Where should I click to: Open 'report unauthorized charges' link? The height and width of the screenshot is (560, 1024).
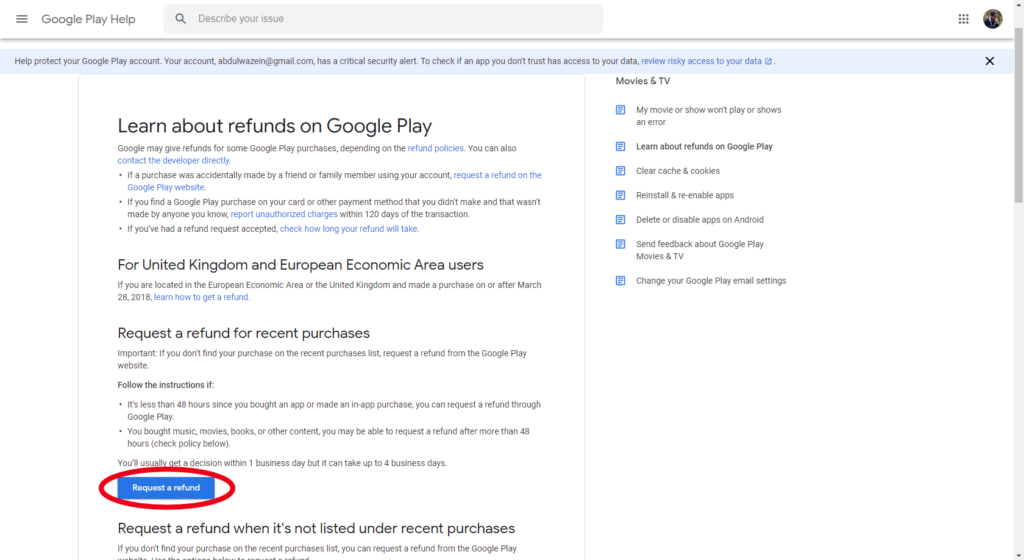(284, 214)
